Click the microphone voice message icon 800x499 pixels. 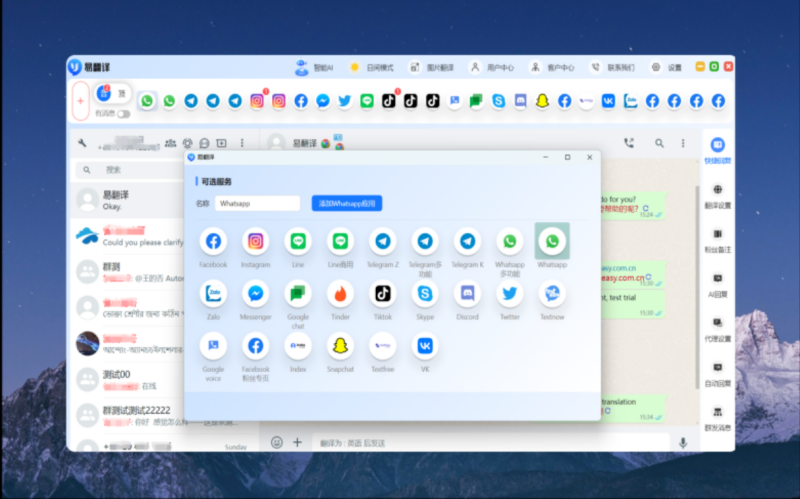pyautogui.click(x=683, y=442)
